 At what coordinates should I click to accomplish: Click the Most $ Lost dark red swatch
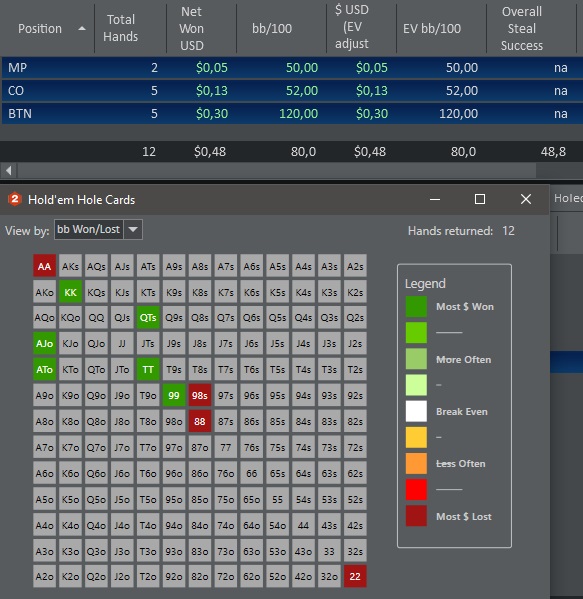pyautogui.click(x=416, y=516)
